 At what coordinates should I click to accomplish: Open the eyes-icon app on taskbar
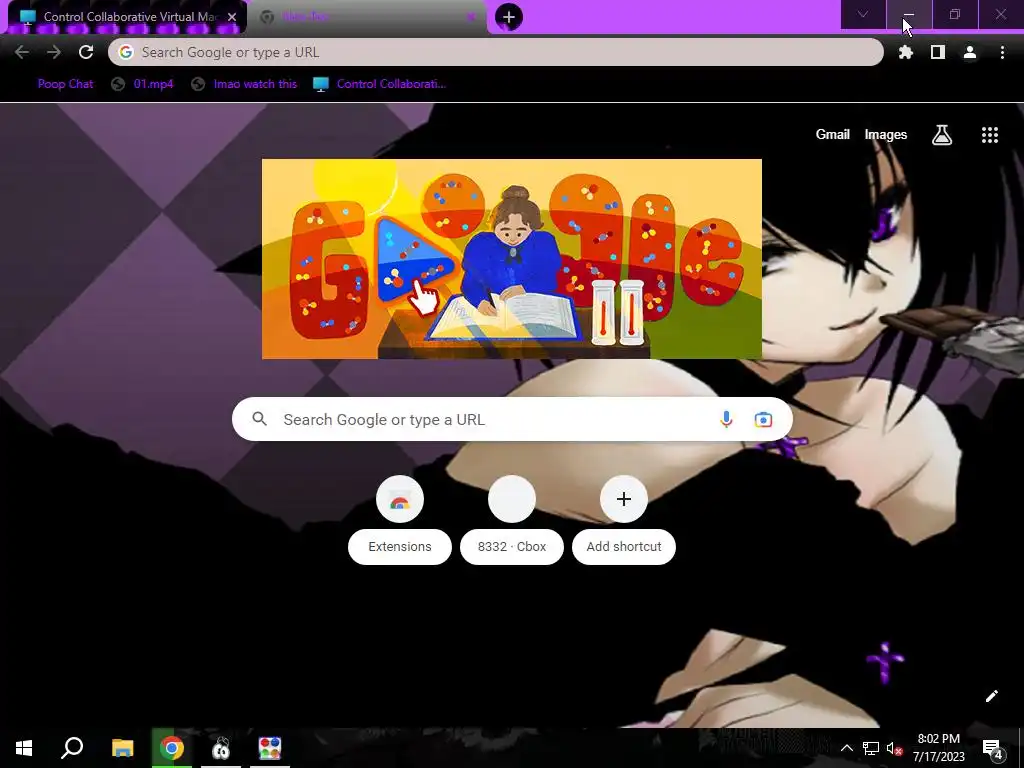pyautogui.click(x=221, y=748)
